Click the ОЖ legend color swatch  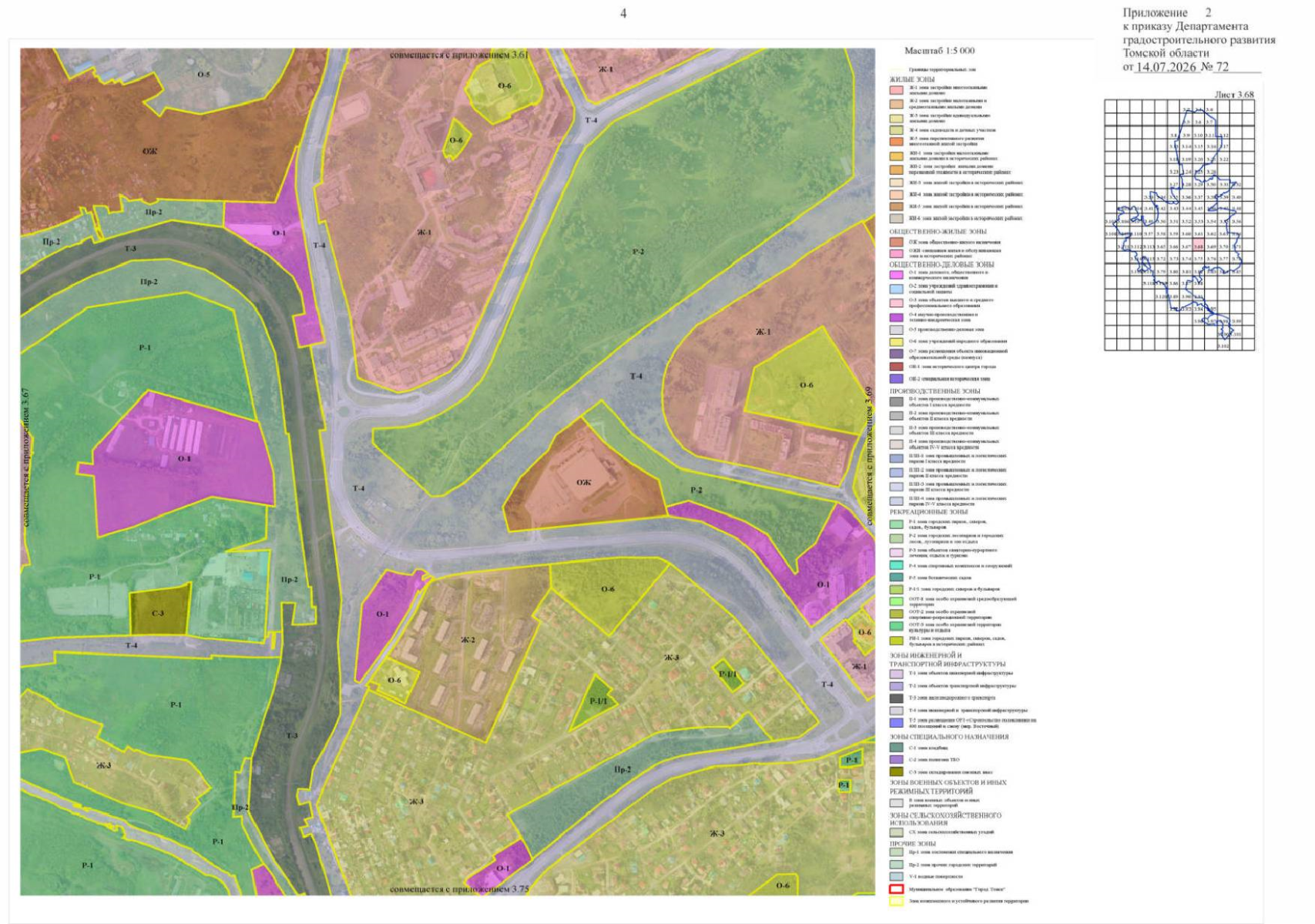click(896, 242)
